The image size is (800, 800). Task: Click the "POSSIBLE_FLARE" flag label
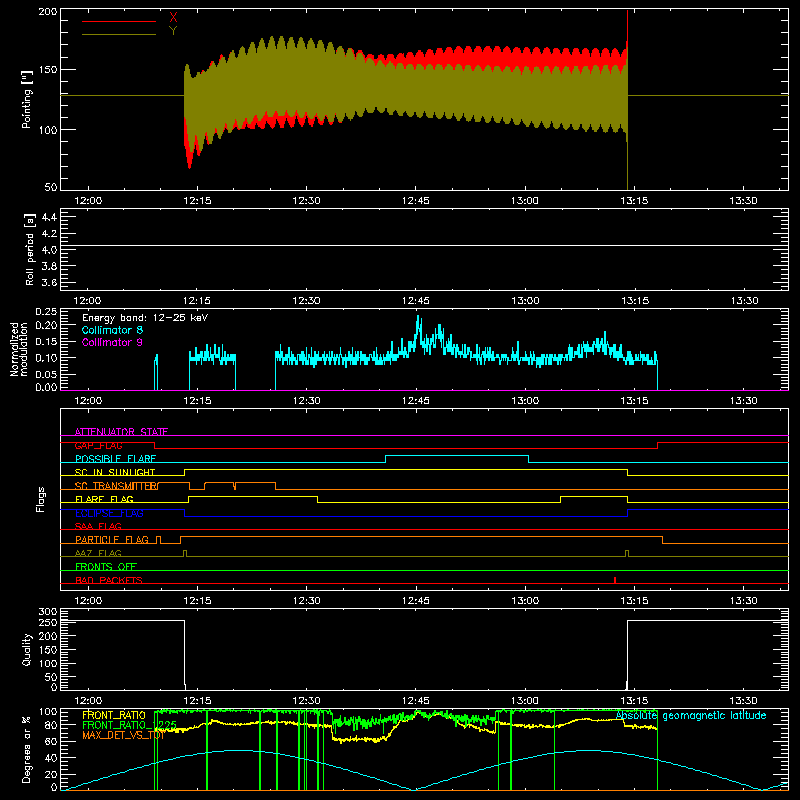tap(115, 459)
